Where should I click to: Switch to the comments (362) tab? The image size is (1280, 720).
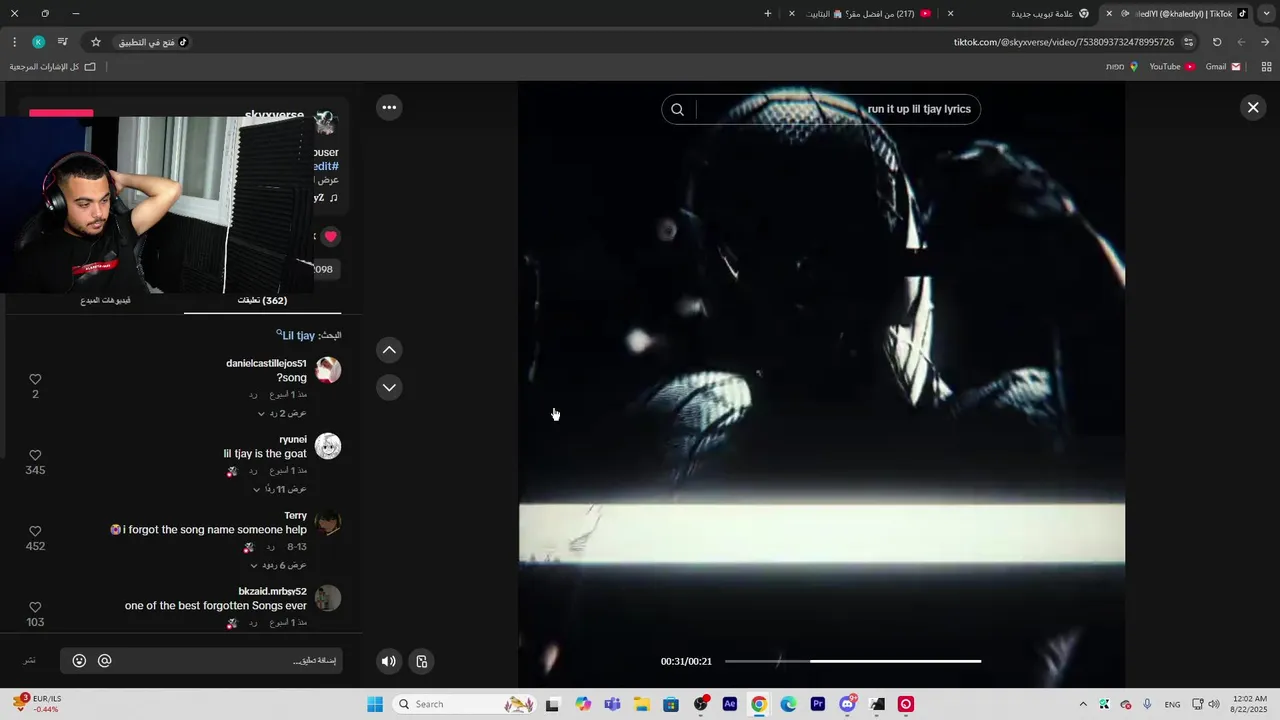pos(262,300)
